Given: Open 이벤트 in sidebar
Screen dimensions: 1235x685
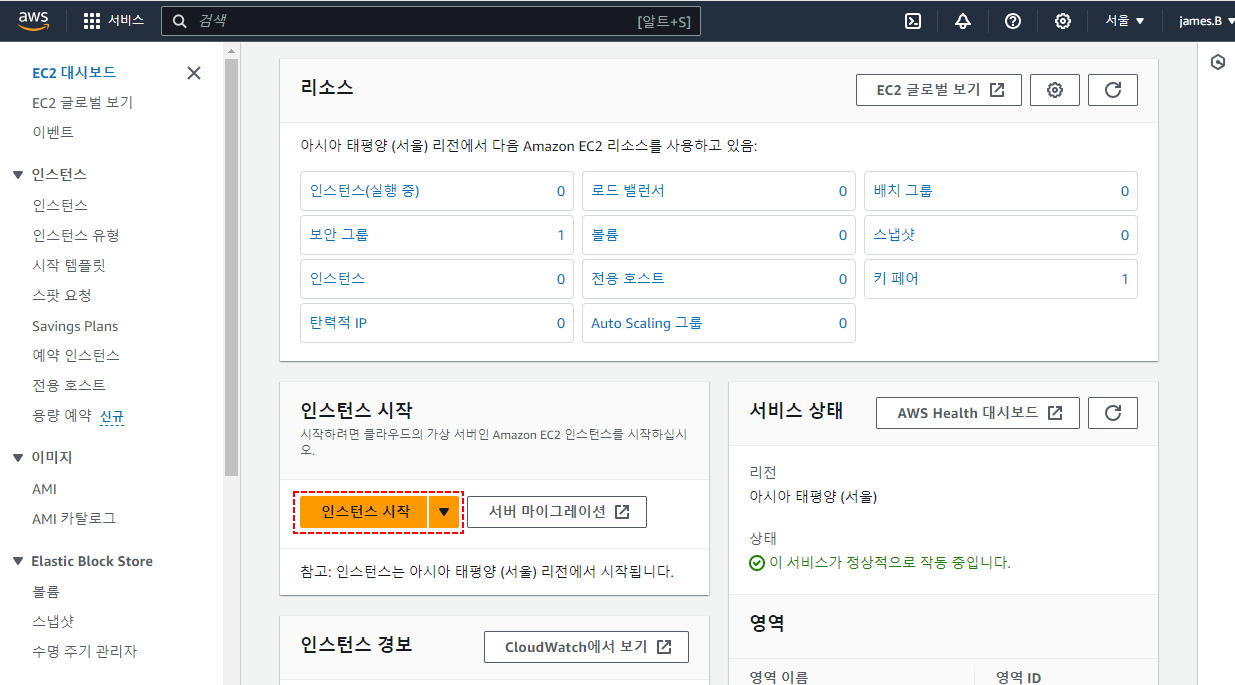Looking at the screenshot, I should 53,133.
